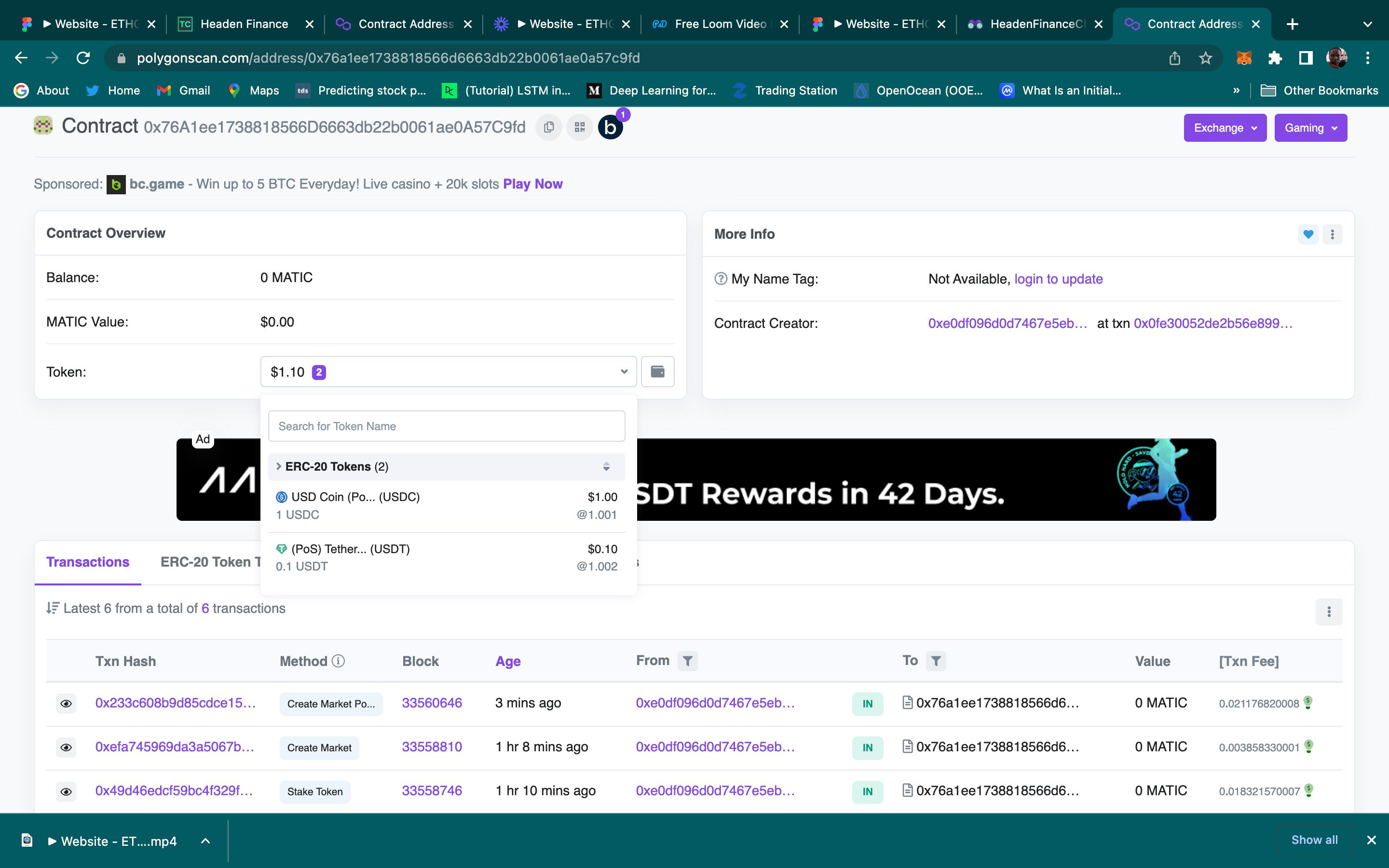The image size is (1389, 868).
Task: Open wallet token holdings icon next to Token dropdown
Action: (x=657, y=371)
